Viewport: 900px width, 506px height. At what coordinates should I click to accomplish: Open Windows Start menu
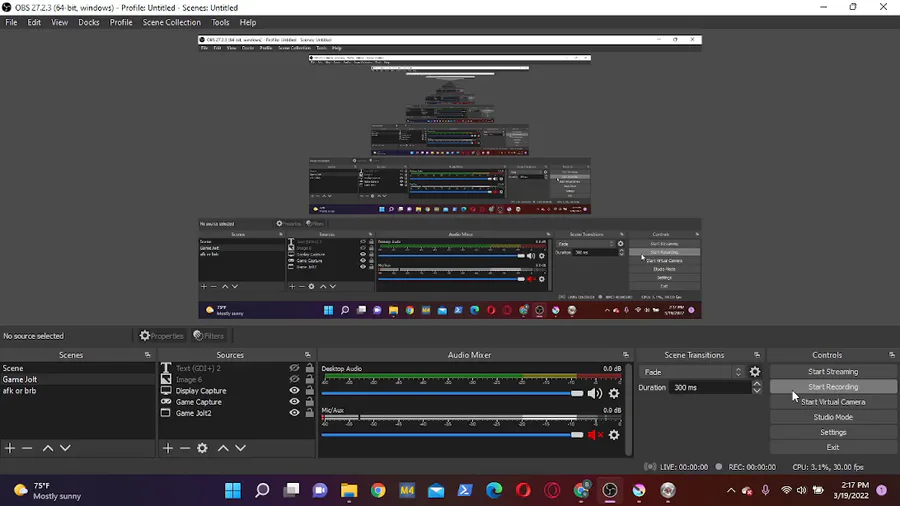pyautogui.click(x=233, y=491)
